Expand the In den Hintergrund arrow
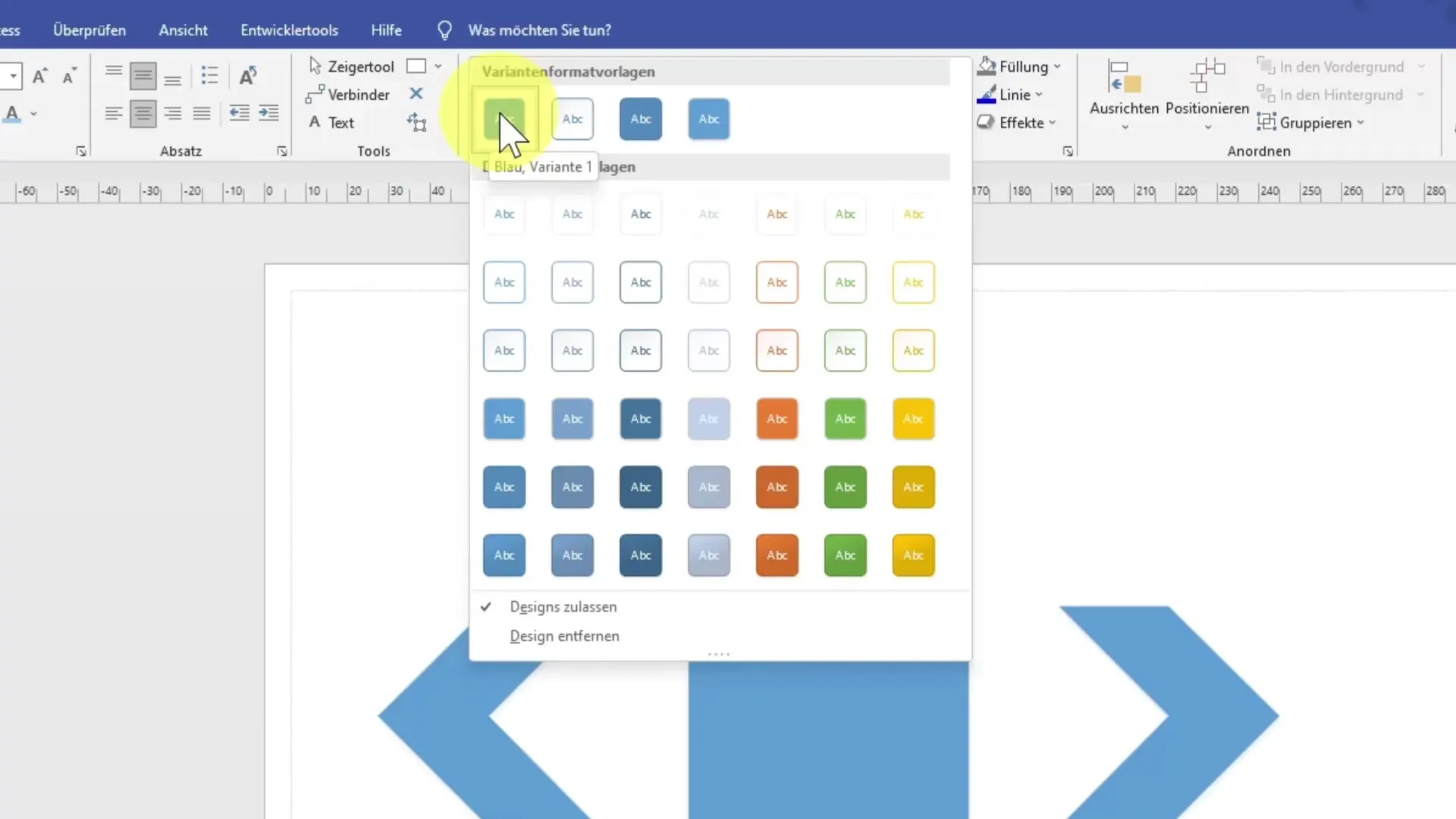 pos(1420,95)
